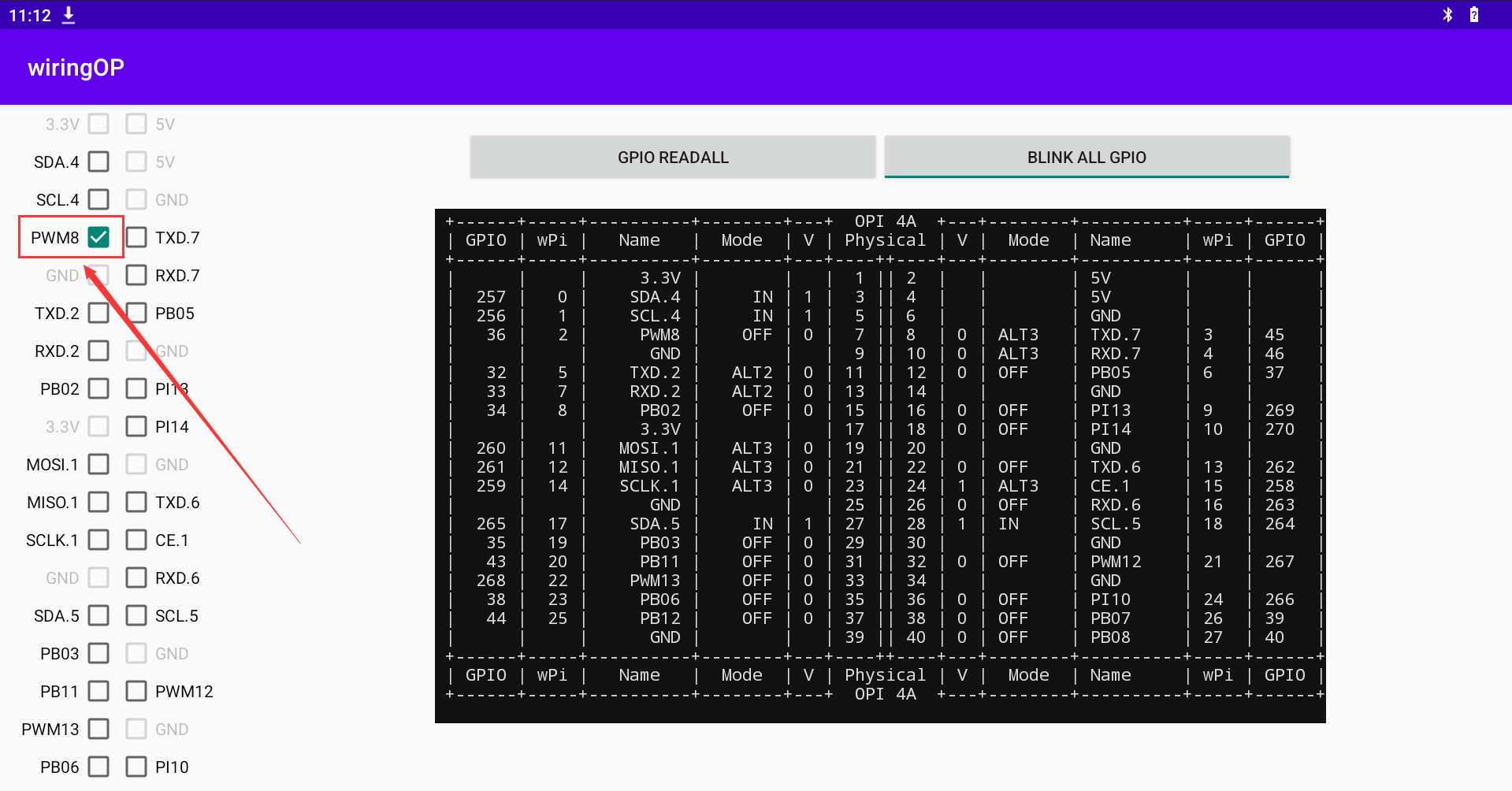The height and width of the screenshot is (791, 1512).
Task: Click 'SDA.5' name in the readall table
Action: pyautogui.click(x=655, y=524)
